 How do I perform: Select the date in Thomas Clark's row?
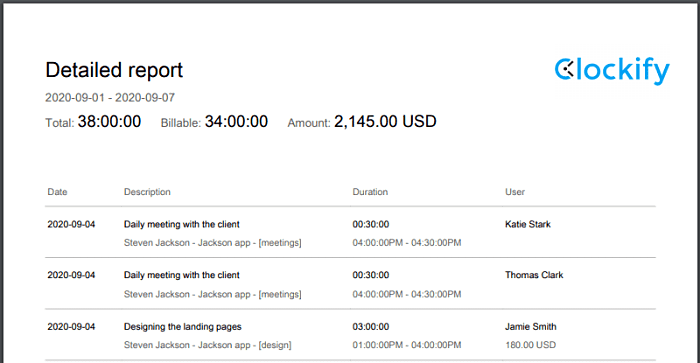point(71,275)
